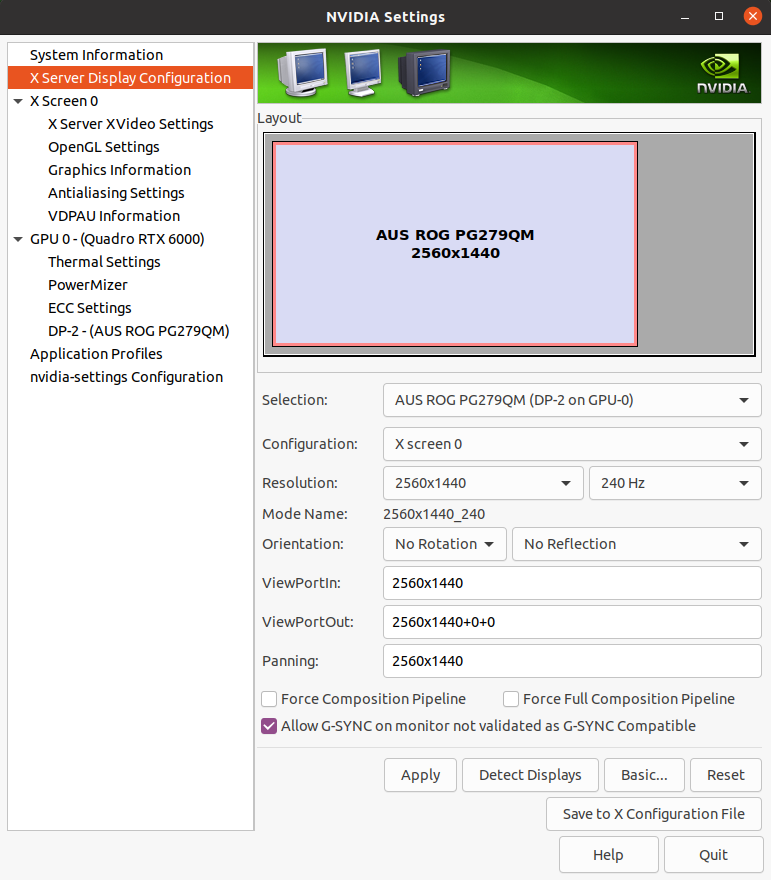Enable Force Full Composition Pipeline checkbox
This screenshot has height=880, width=771.
[x=511, y=699]
